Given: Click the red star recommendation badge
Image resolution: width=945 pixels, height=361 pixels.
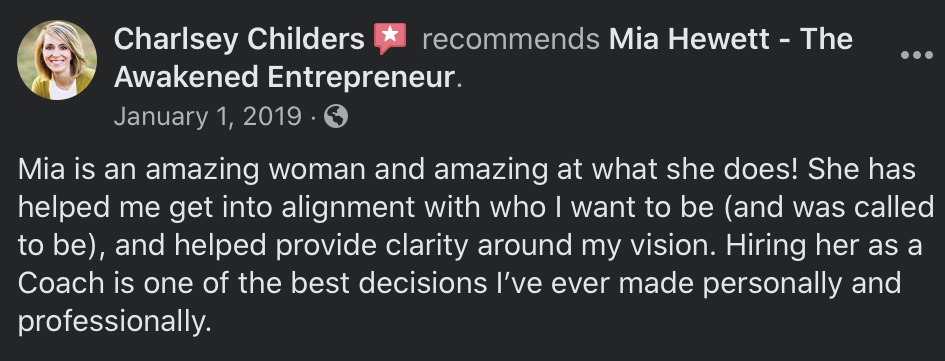Looking at the screenshot, I should (x=390, y=38).
